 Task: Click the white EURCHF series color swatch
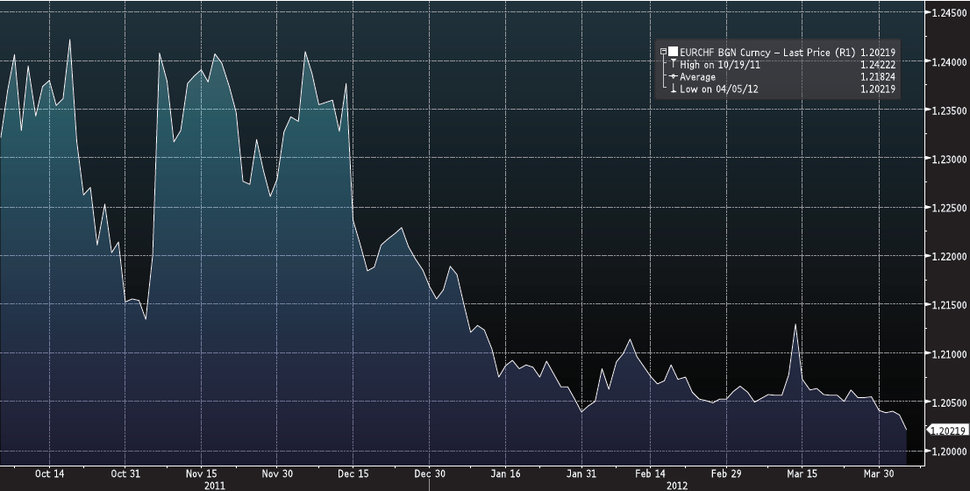tap(672, 52)
